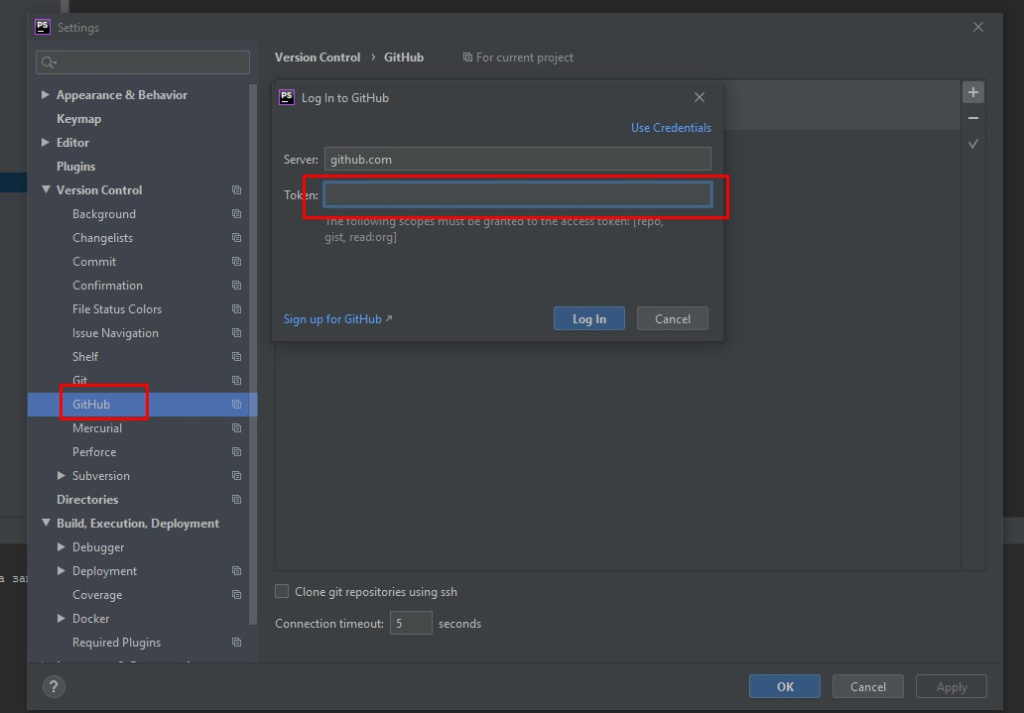Open File Status Colors settings
Screen dimensions: 1024x713
(x=117, y=309)
